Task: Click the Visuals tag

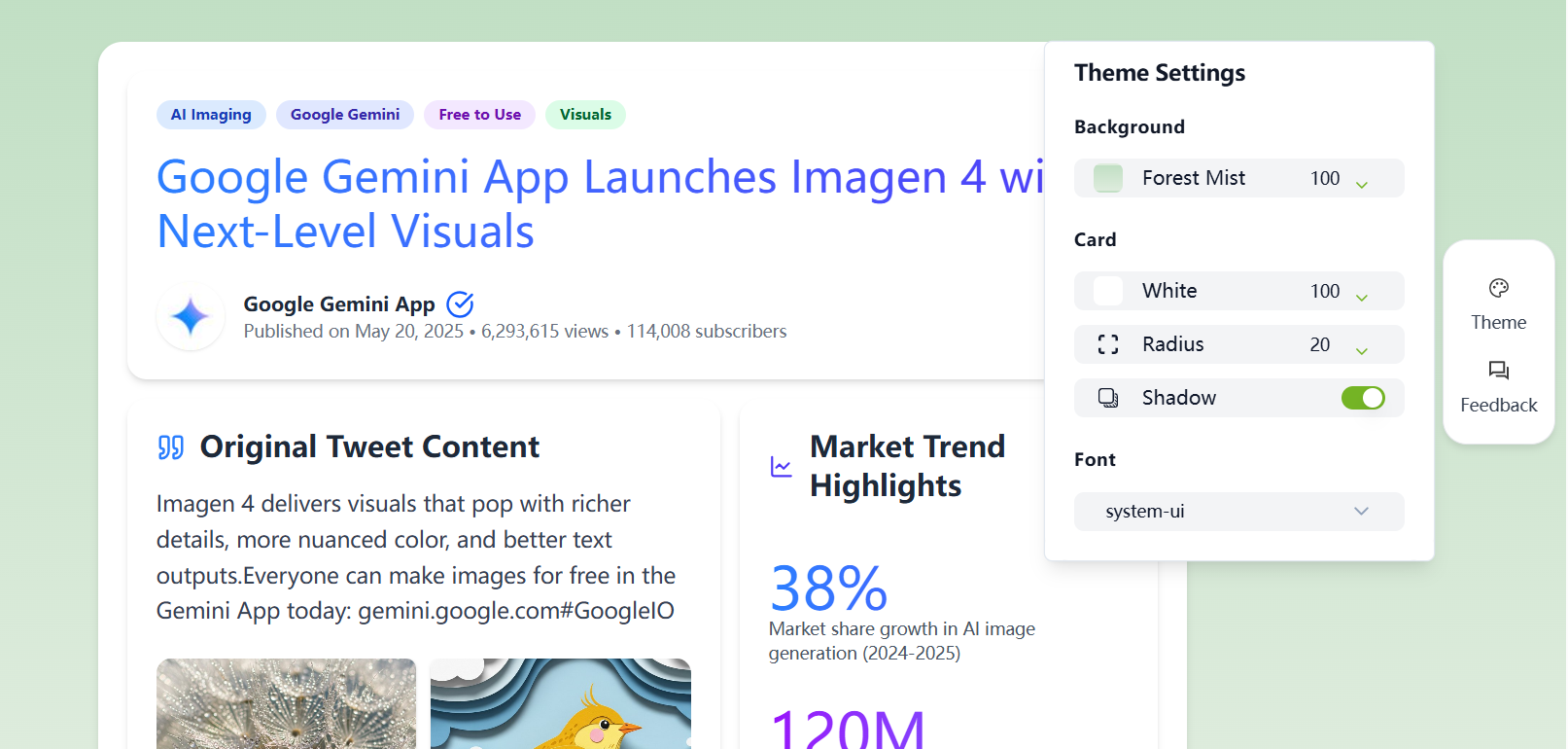Action: pos(585,115)
